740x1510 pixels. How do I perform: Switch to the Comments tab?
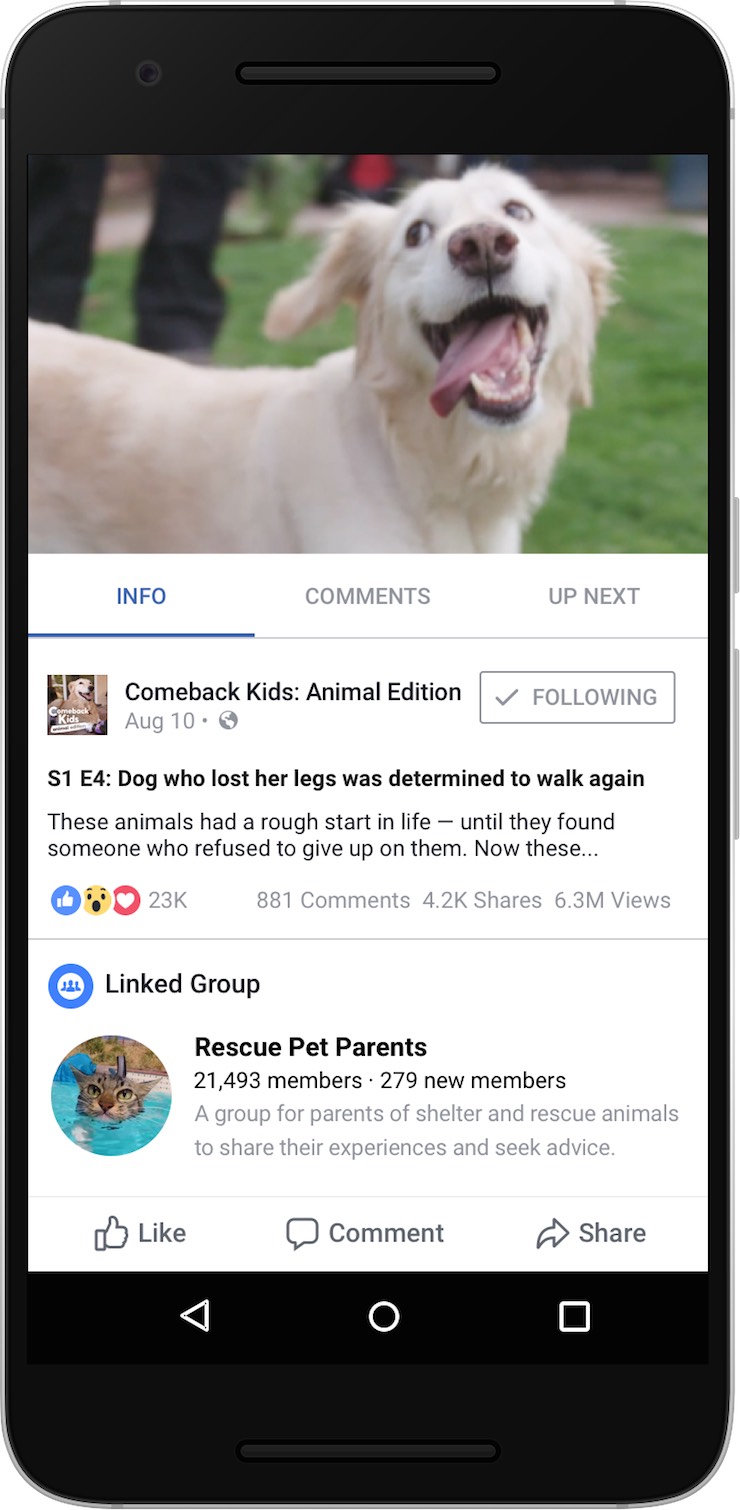368,596
